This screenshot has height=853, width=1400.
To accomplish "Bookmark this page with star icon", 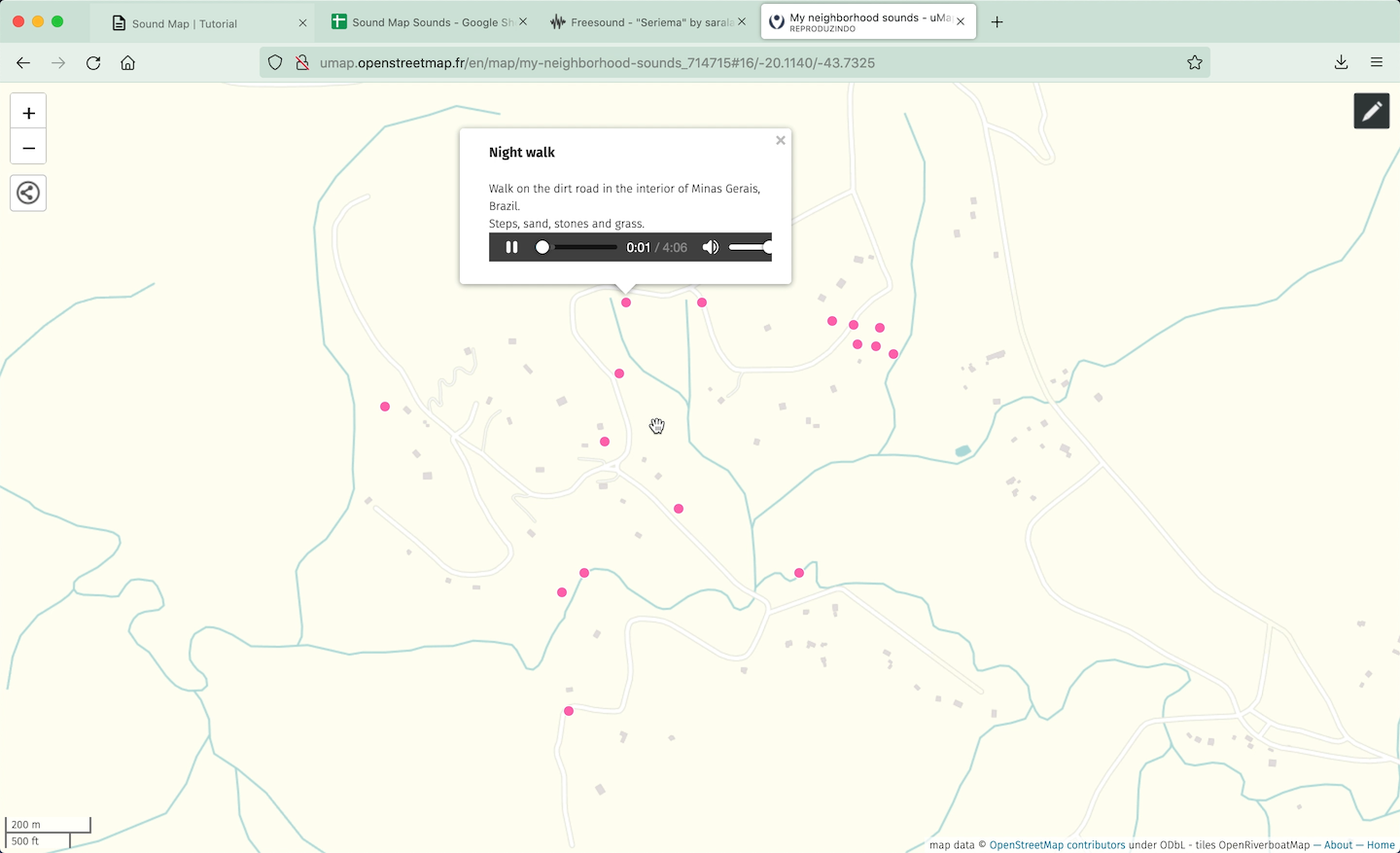I will (x=1194, y=62).
